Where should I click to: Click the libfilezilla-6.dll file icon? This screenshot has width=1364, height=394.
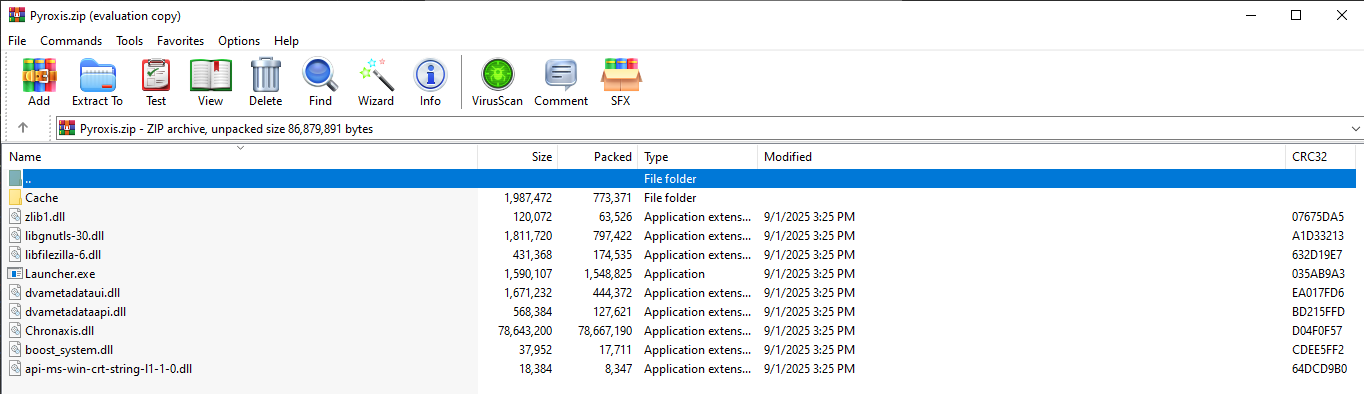(x=15, y=255)
